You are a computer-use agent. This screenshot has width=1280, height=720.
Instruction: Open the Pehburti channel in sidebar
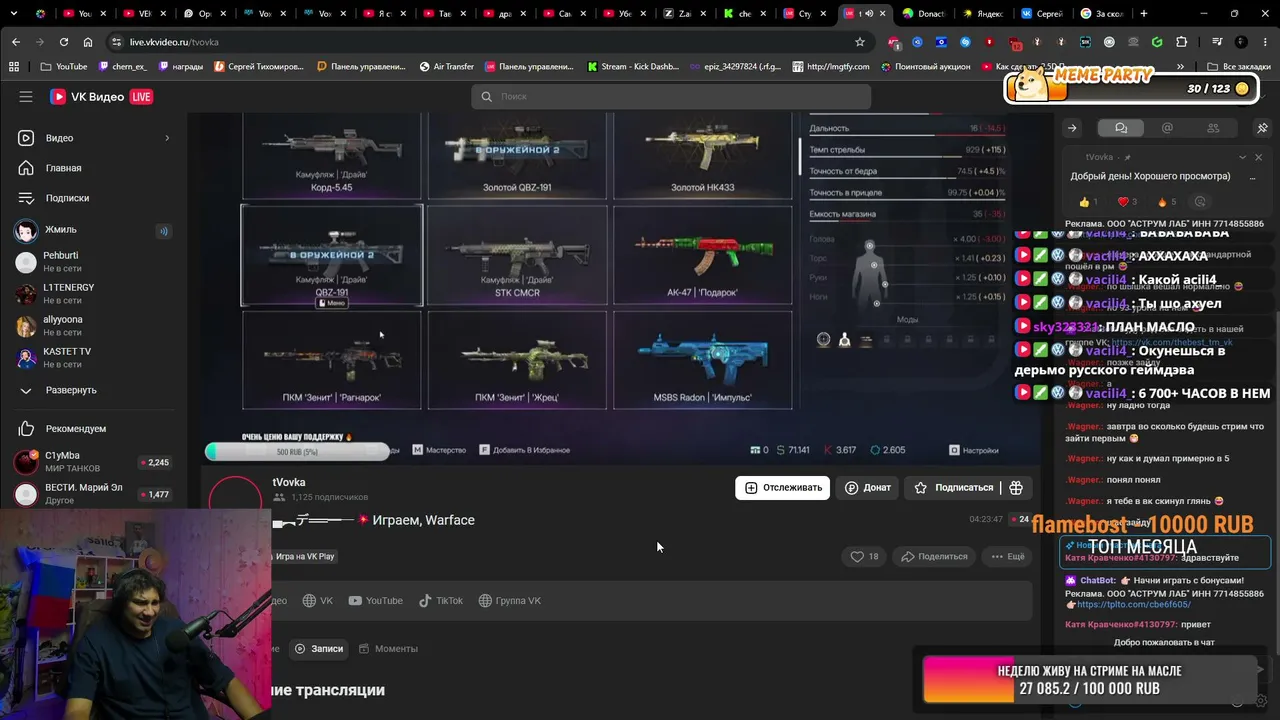95,262
